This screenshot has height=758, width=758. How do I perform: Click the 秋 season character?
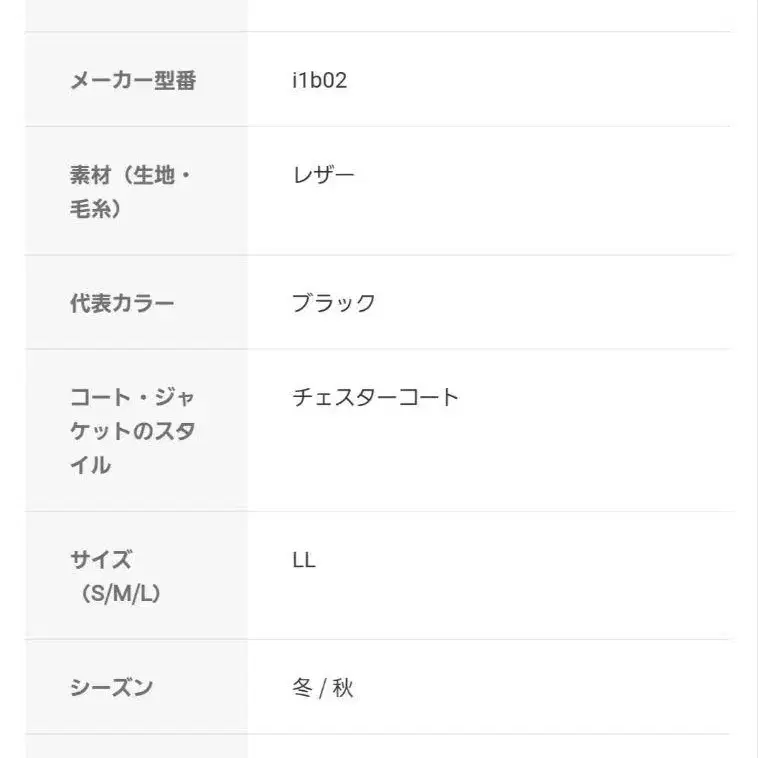click(x=343, y=688)
